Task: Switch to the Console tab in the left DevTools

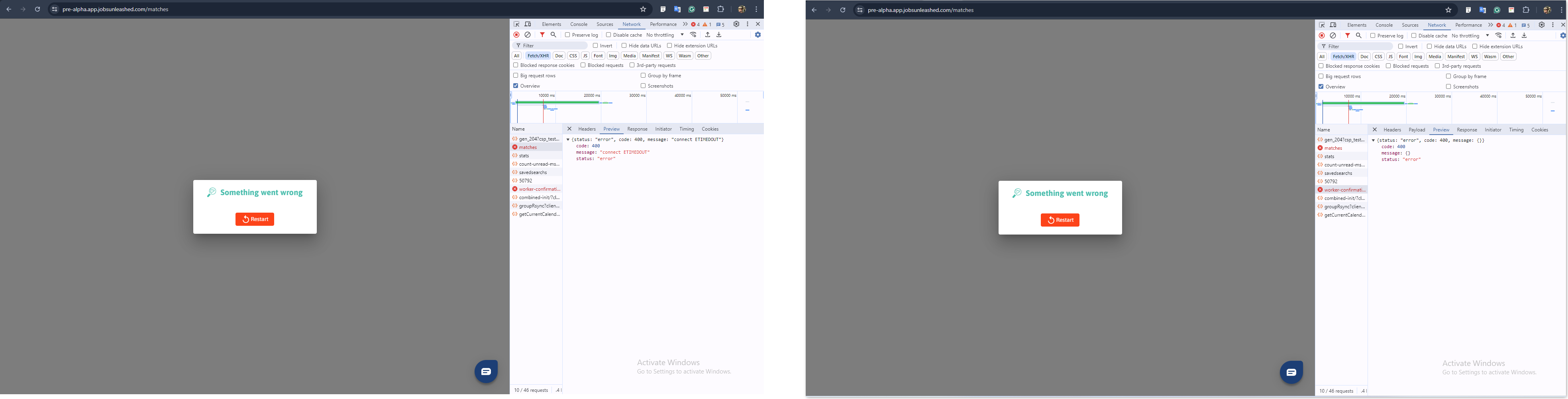Action: [x=579, y=24]
